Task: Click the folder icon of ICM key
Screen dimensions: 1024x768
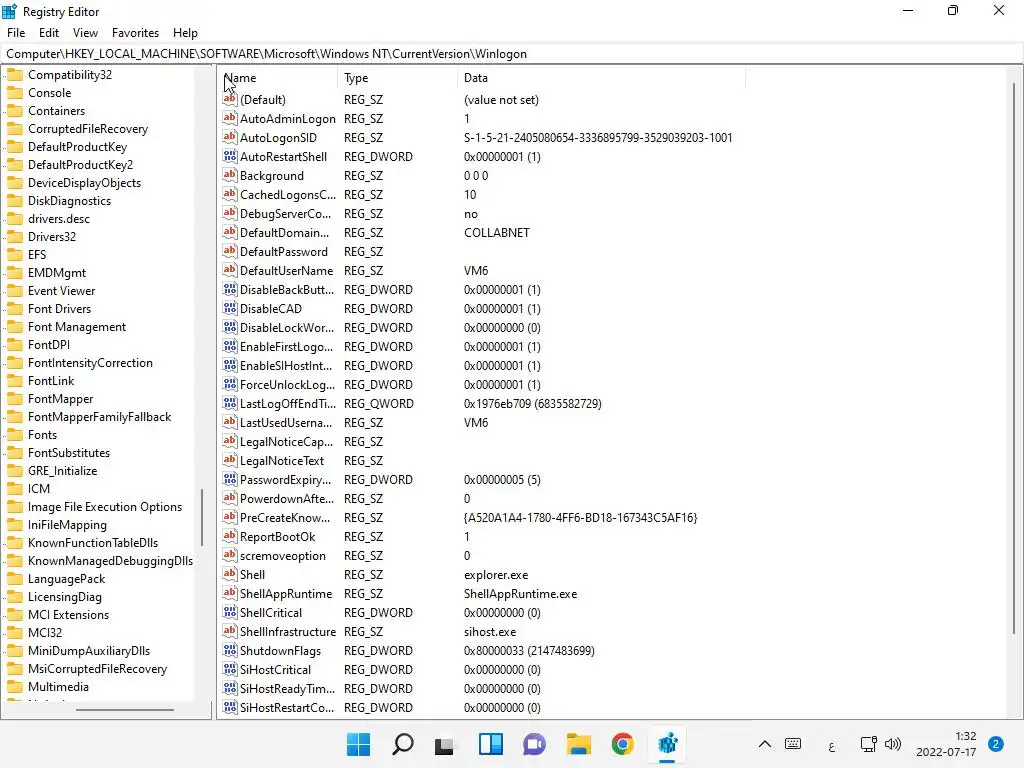Action: coord(14,488)
